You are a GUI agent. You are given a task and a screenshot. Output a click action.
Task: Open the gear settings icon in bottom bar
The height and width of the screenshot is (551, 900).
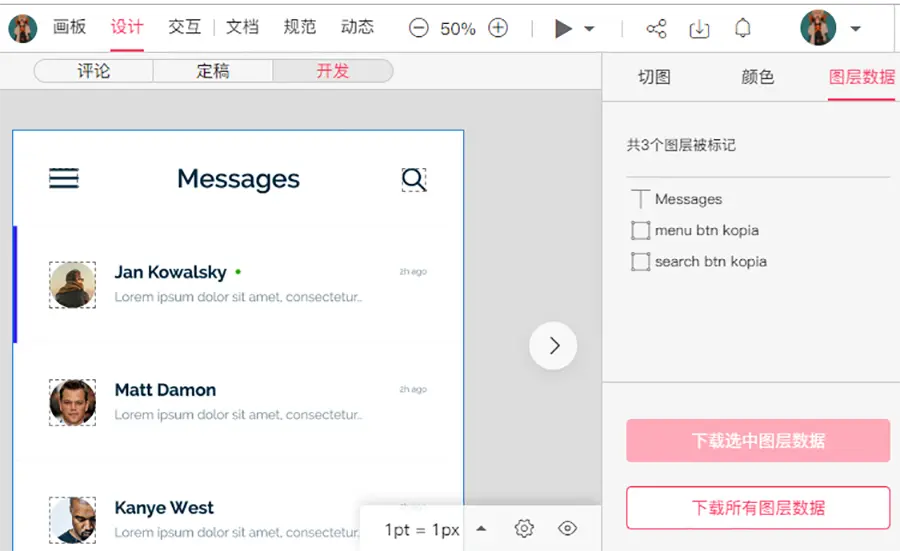pos(524,528)
